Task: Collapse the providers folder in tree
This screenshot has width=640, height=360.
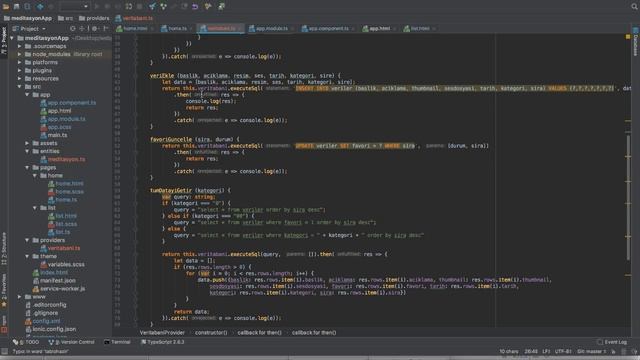Action: pyautogui.click(x=27, y=240)
